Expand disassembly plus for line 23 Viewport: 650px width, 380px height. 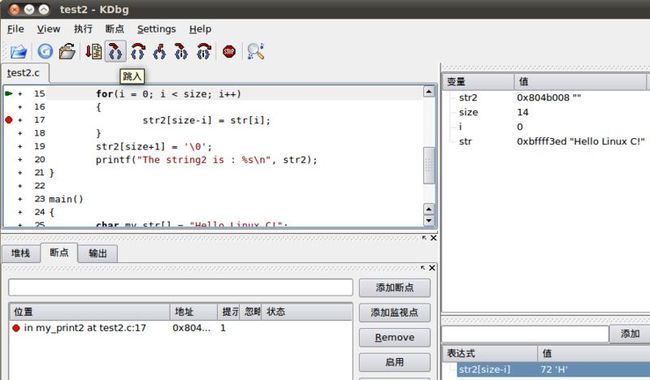[20, 199]
